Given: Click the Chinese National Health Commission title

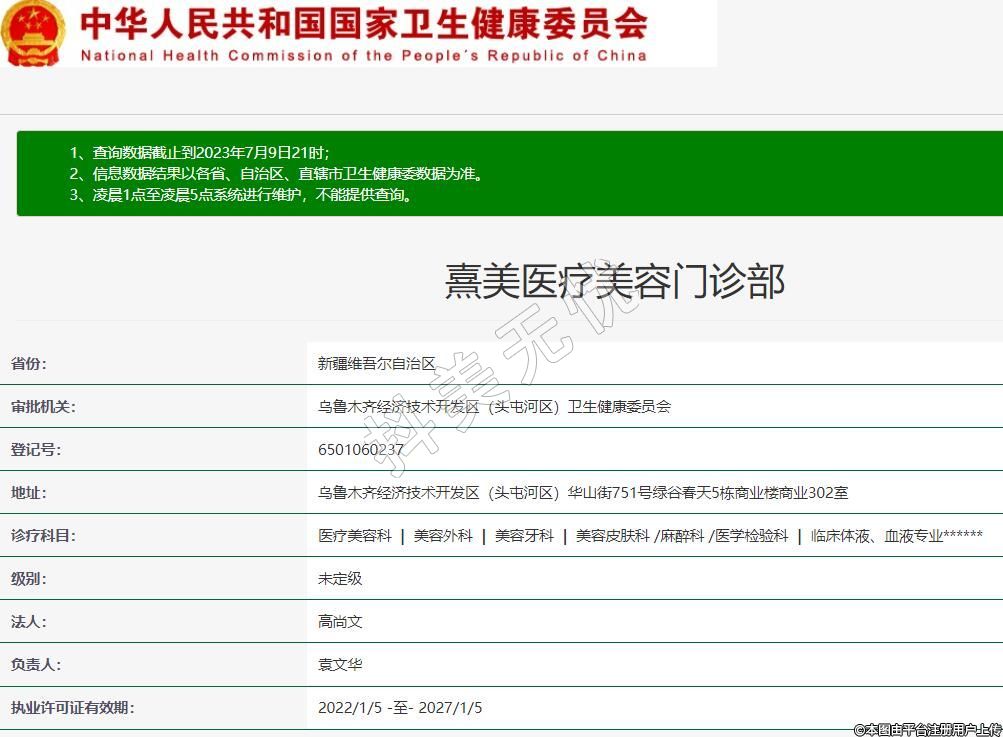Looking at the screenshot, I should coord(363,23).
